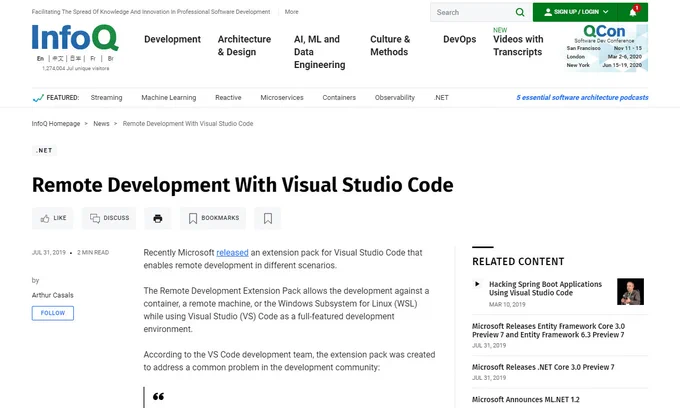
Task: Switch language to Fr
Action: [93, 59]
